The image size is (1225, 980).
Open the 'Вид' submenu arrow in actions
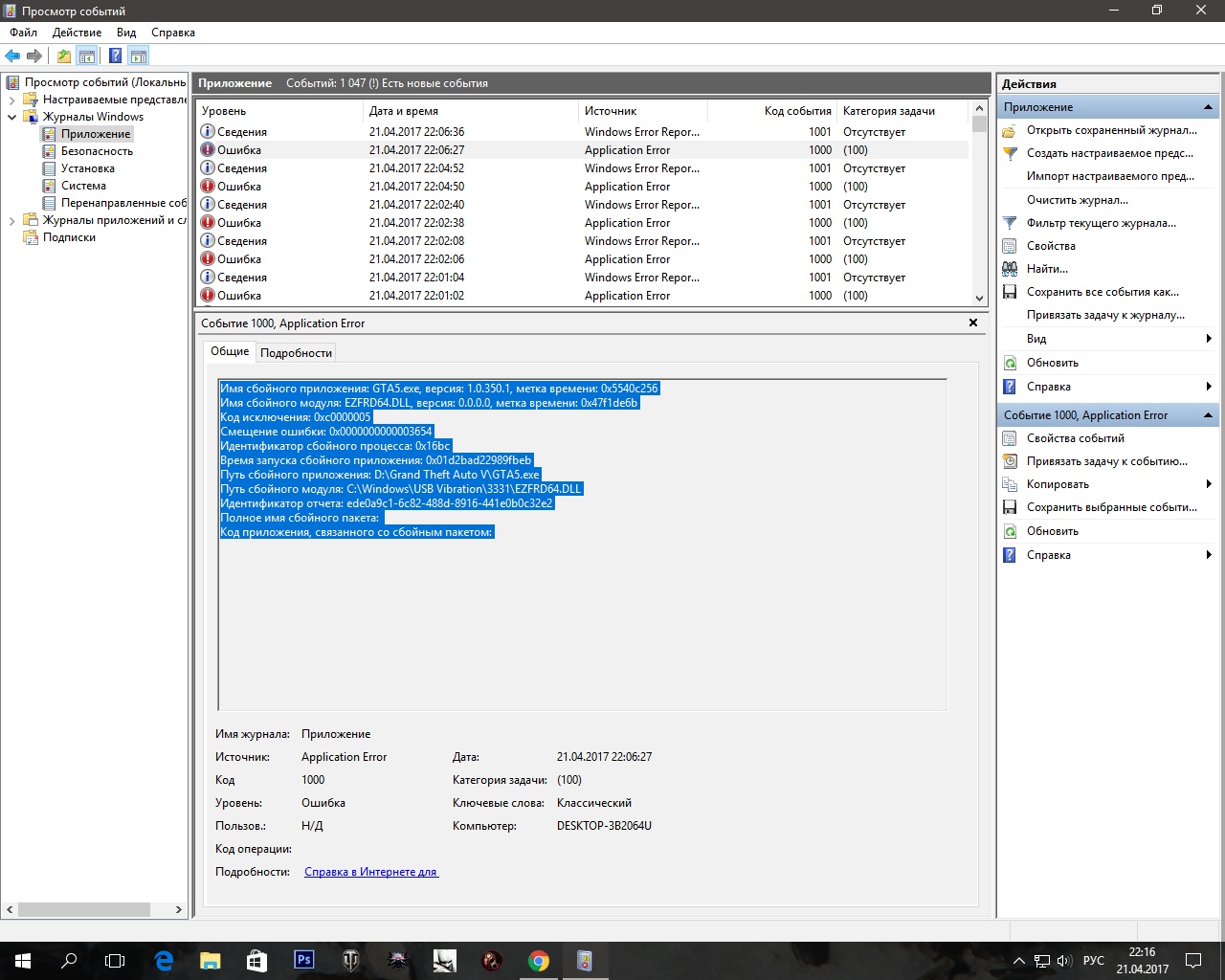1209,339
